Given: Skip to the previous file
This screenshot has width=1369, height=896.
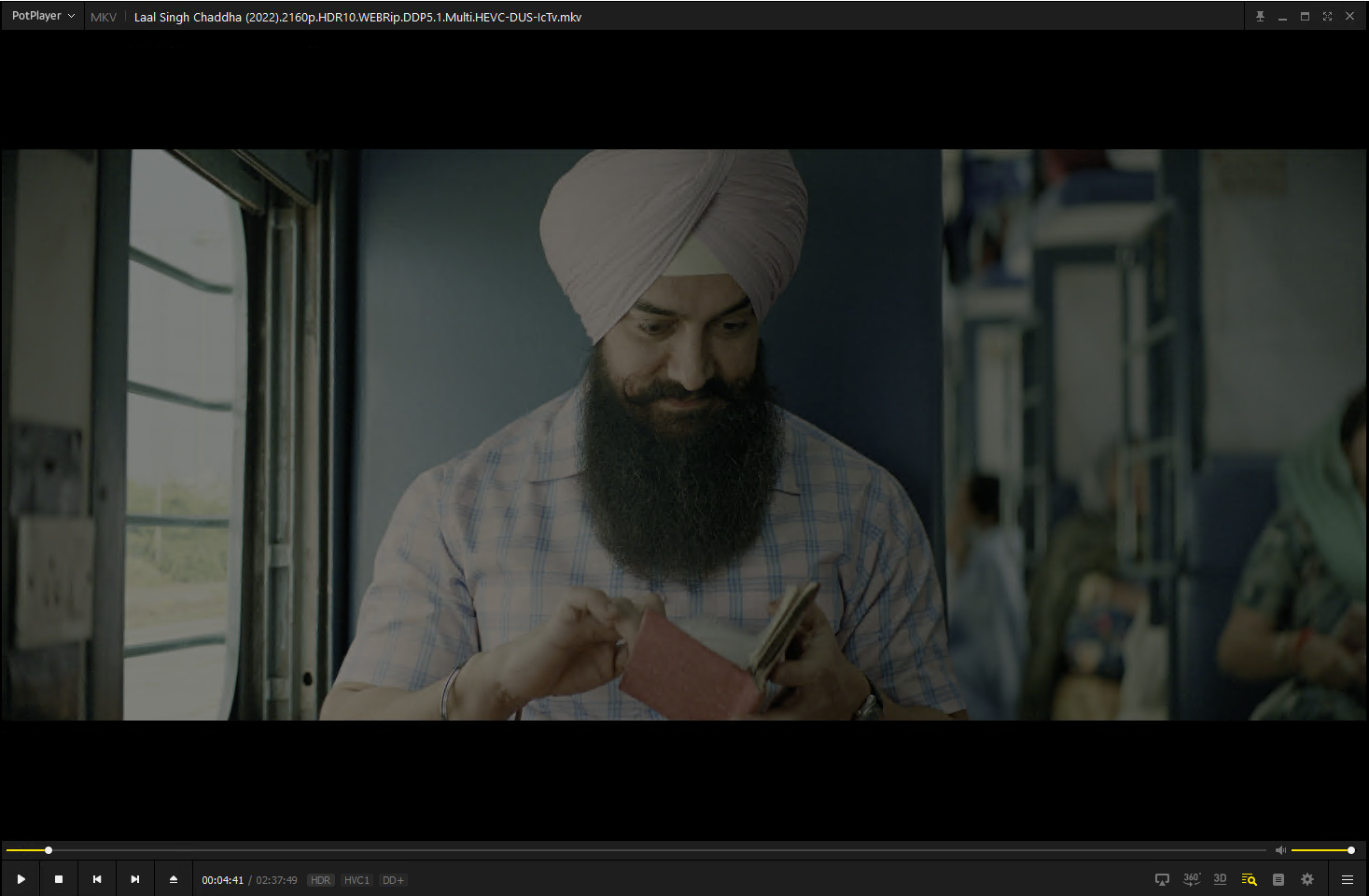Looking at the screenshot, I should click(97, 879).
